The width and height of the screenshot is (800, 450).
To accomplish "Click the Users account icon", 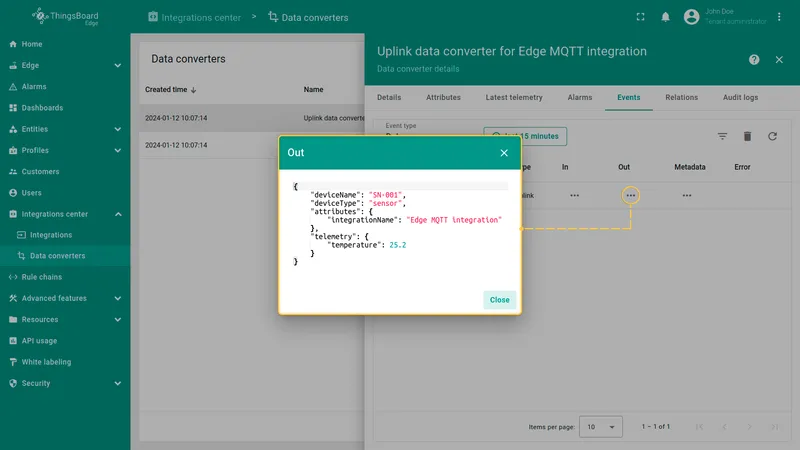I will (x=13, y=193).
